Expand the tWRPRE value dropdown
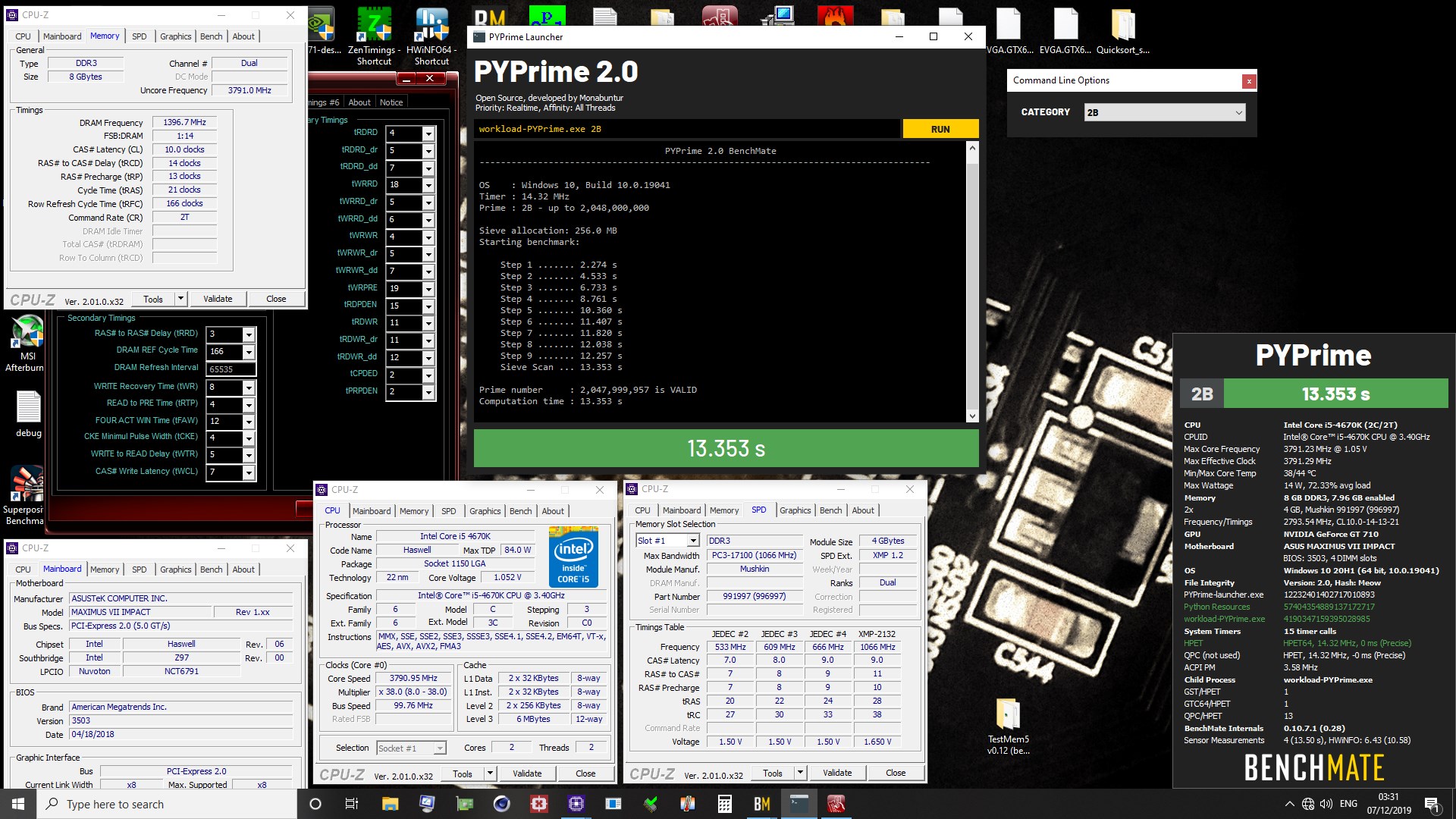1456x819 pixels. click(428, 289)
